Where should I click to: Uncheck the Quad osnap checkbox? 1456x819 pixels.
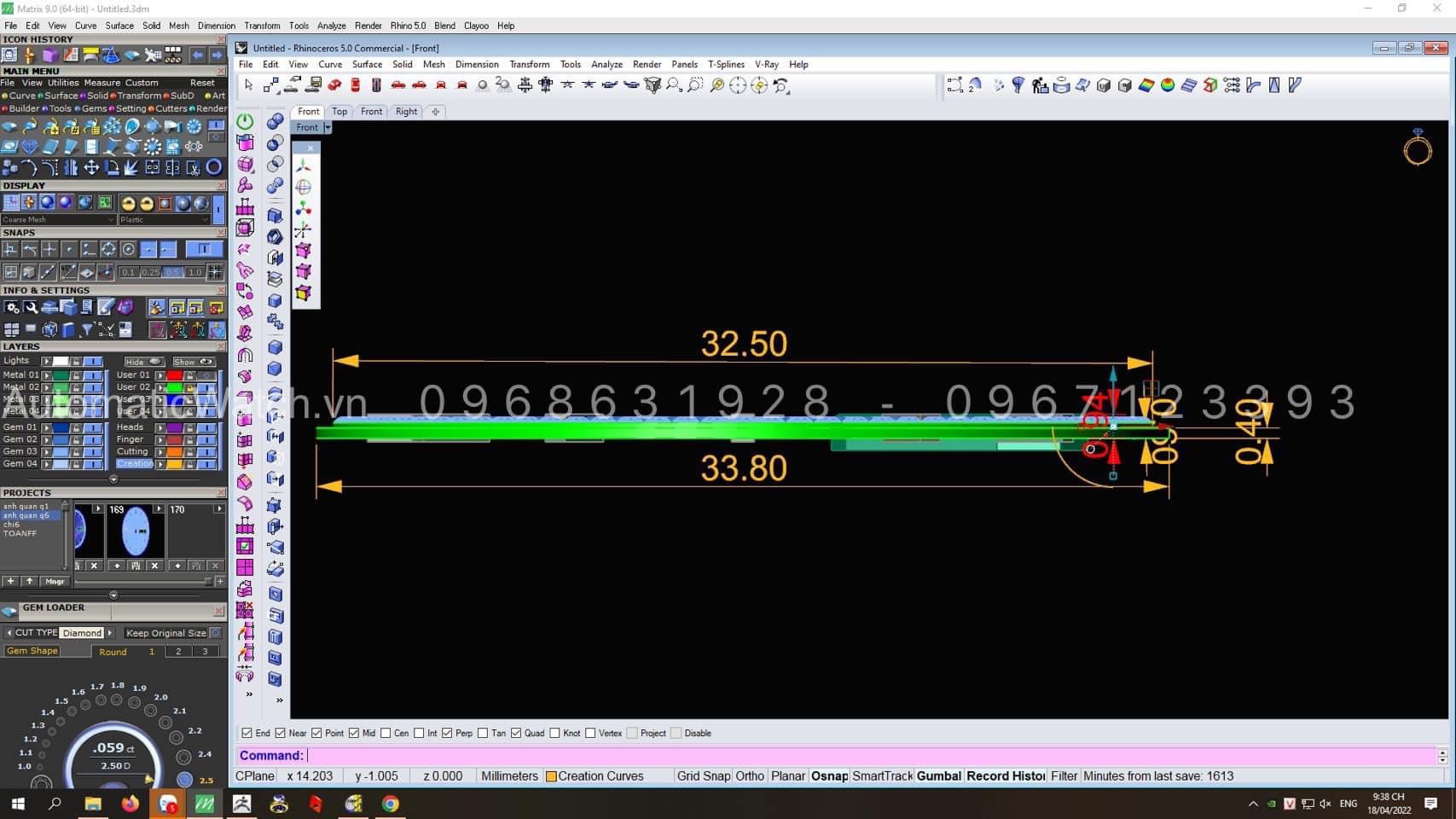[x=516, y=733]
